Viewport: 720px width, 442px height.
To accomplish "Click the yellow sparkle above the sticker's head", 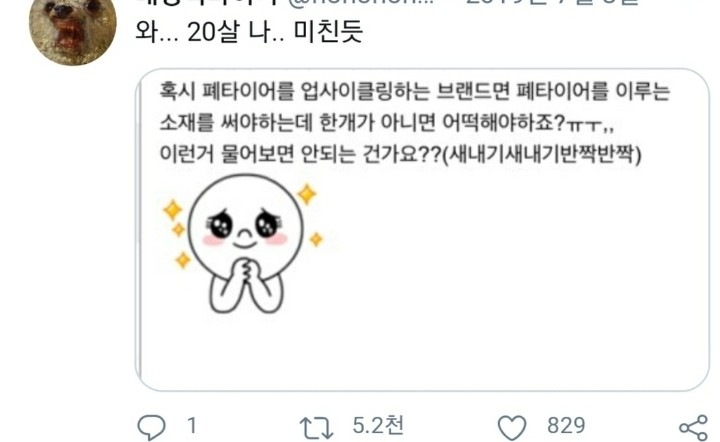I will [307, 194].
